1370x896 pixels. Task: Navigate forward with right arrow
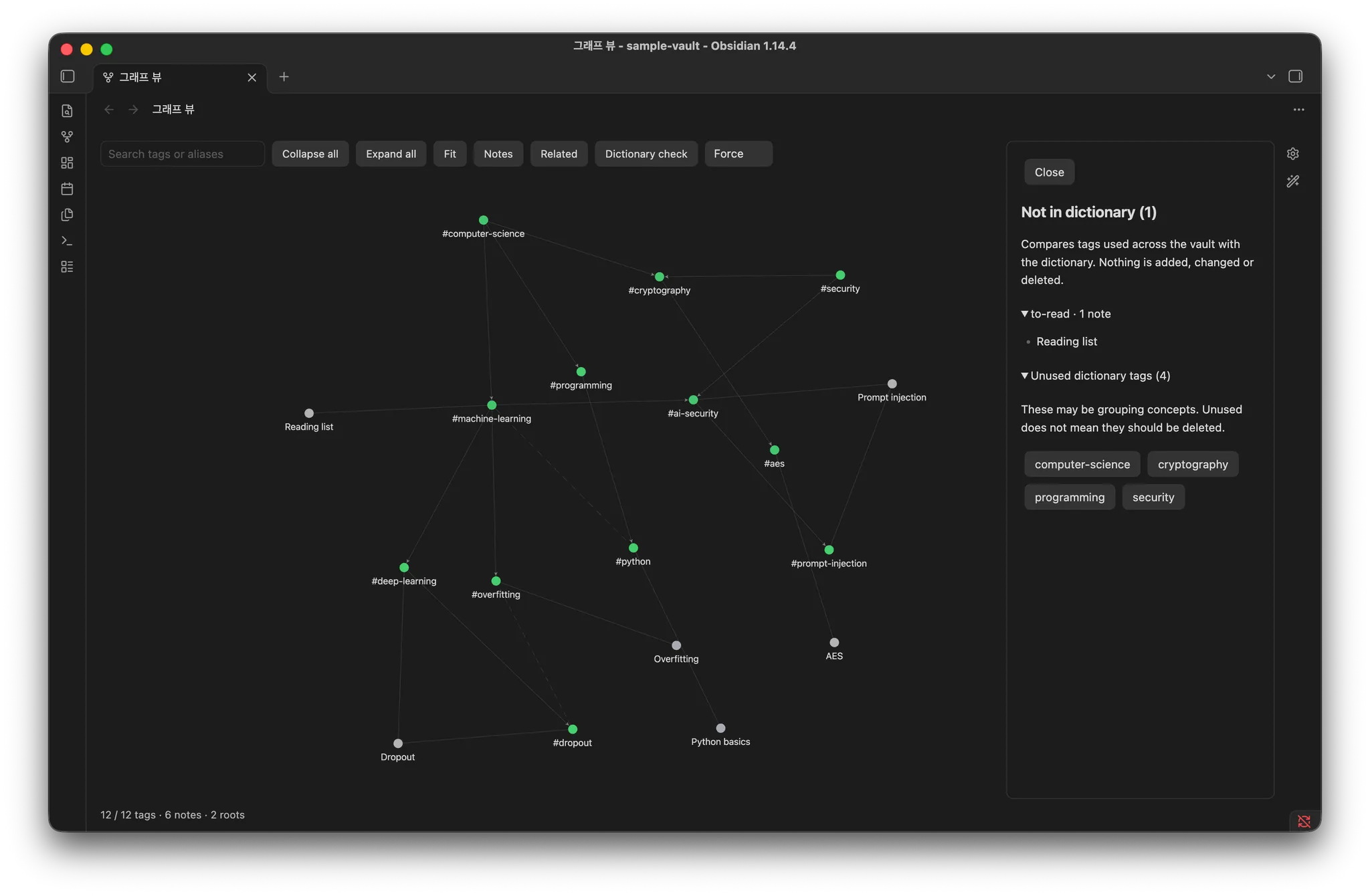133,110
